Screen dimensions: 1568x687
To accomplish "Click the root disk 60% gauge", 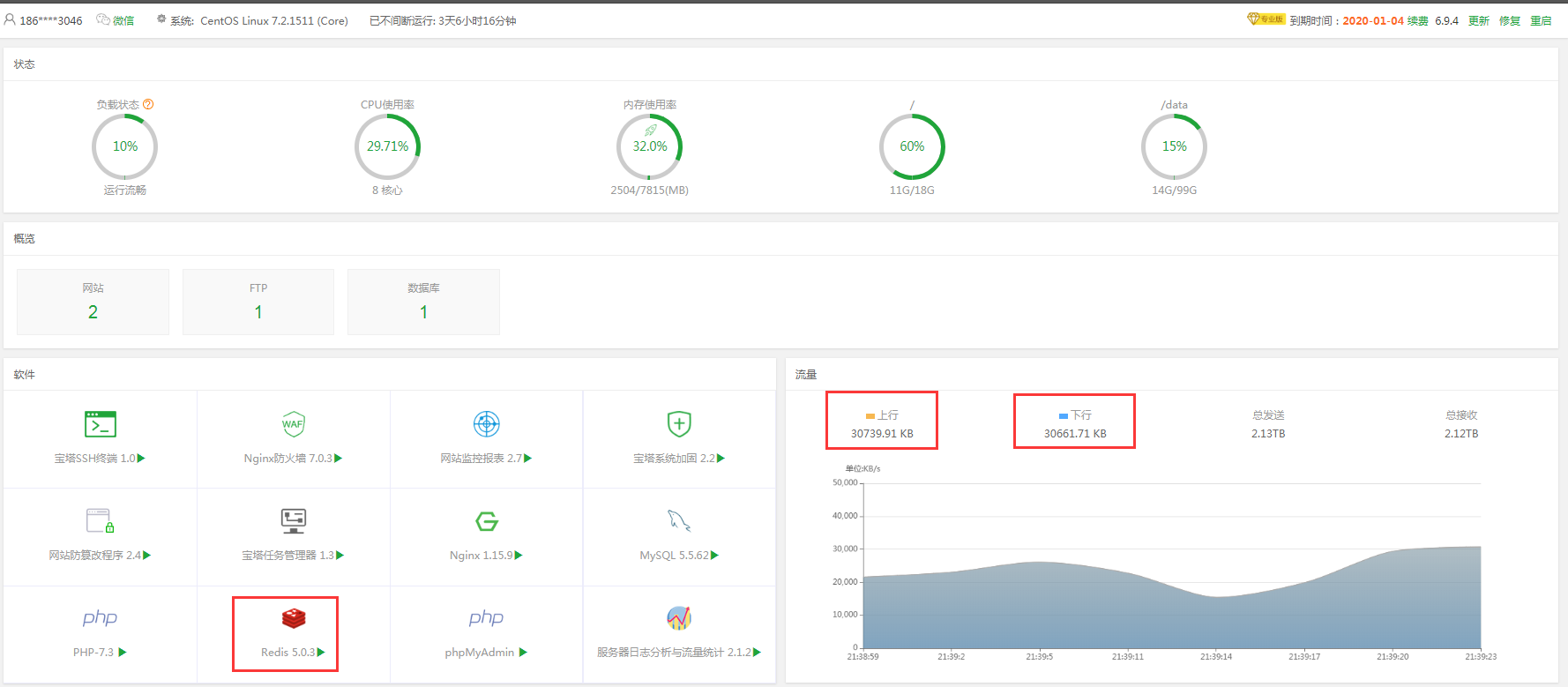I will [912, 146].
